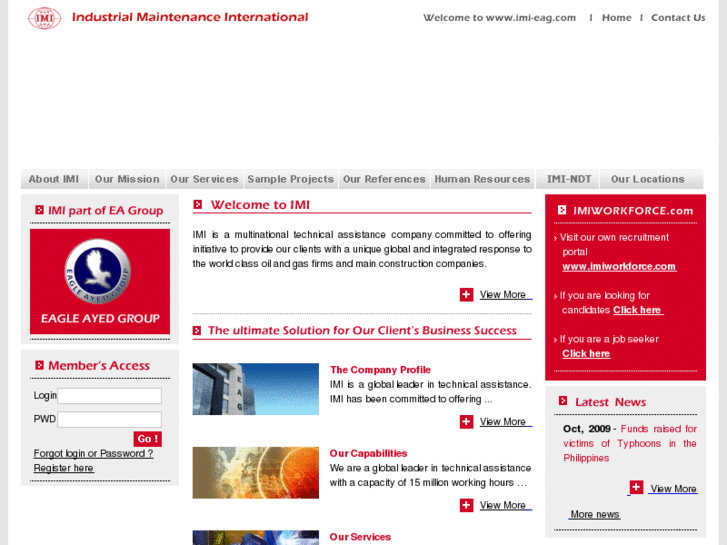Viewport: 727px width, 545px height.
Task: Click plus icon beside Welcome to IMI View More
Action: click(x=466, y=295)
